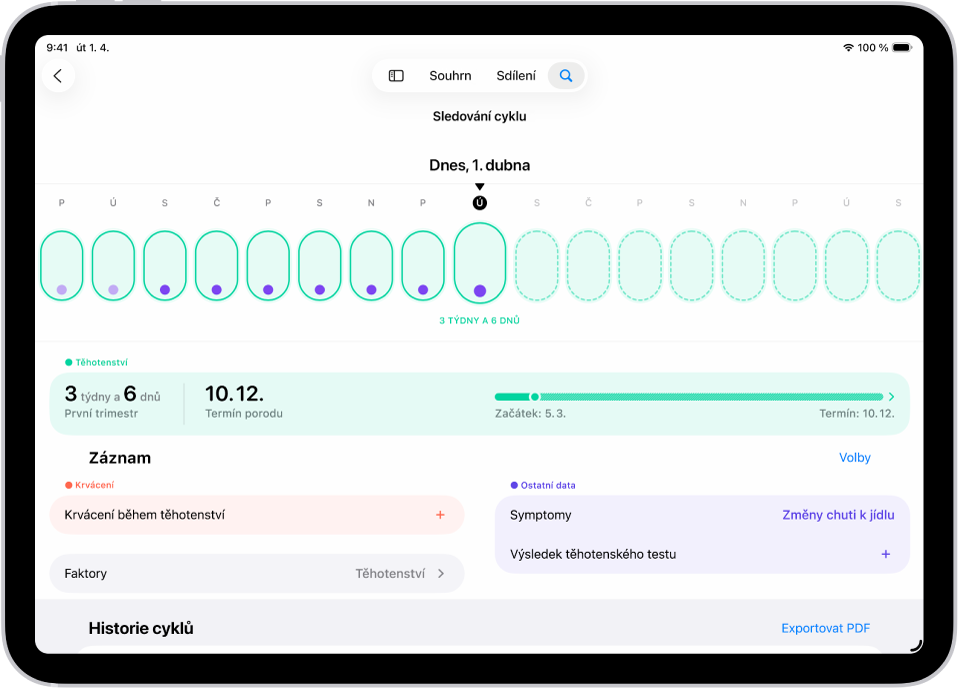Add Krvácení během těhotenství entry

pyautogui.click(x=440, y=515)
